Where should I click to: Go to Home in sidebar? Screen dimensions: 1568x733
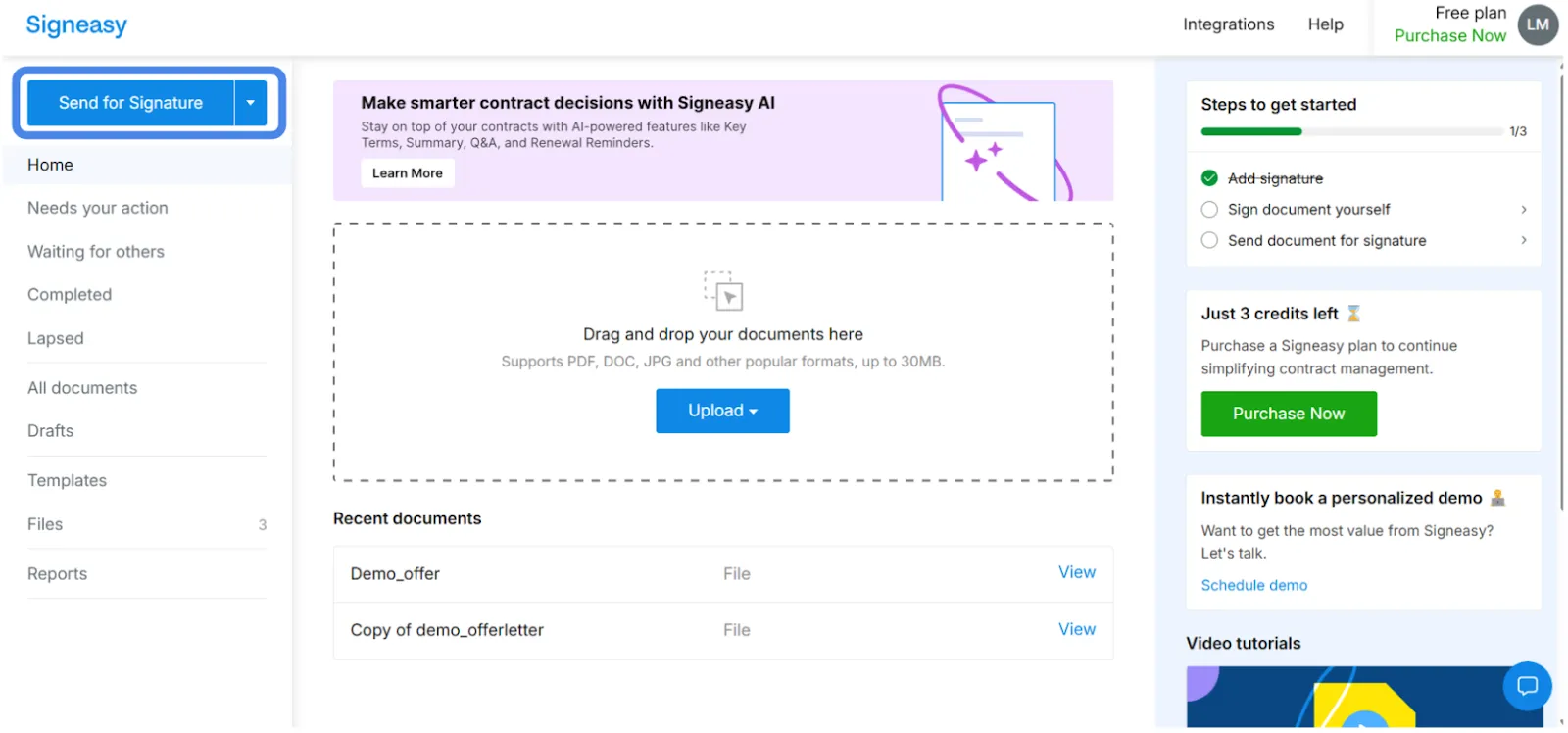point(50,165)
